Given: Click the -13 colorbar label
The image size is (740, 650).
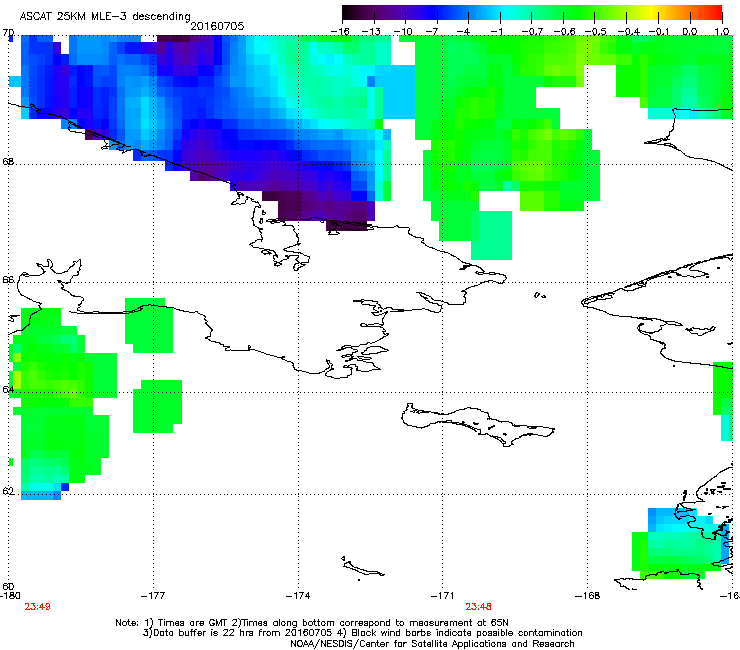Looking at the screenshot, I should (371, 32).
